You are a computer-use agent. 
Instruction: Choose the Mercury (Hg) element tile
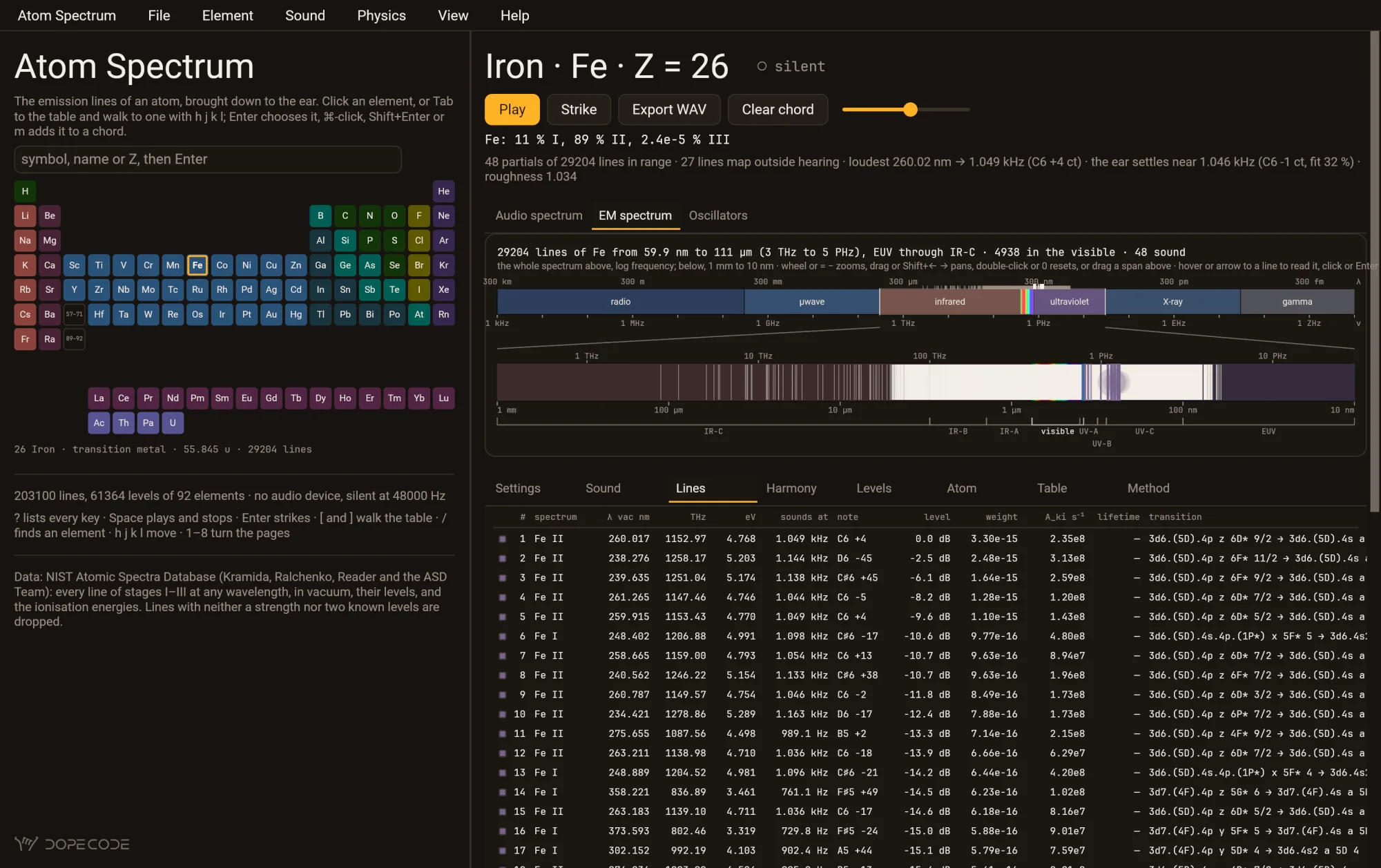point(296,314)
